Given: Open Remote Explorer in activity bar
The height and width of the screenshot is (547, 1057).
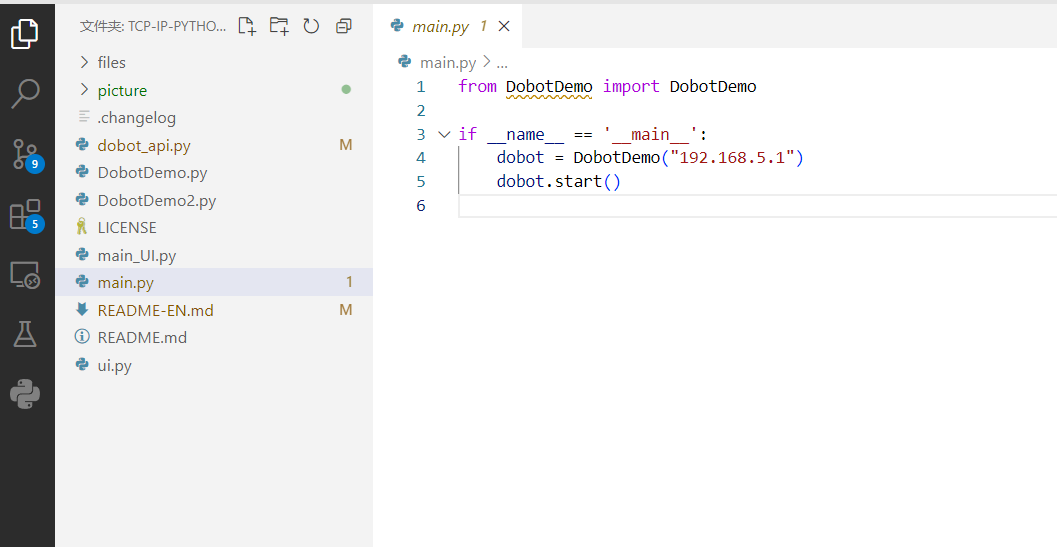Looking at the screenshot, I should click(x=25, y=275).
